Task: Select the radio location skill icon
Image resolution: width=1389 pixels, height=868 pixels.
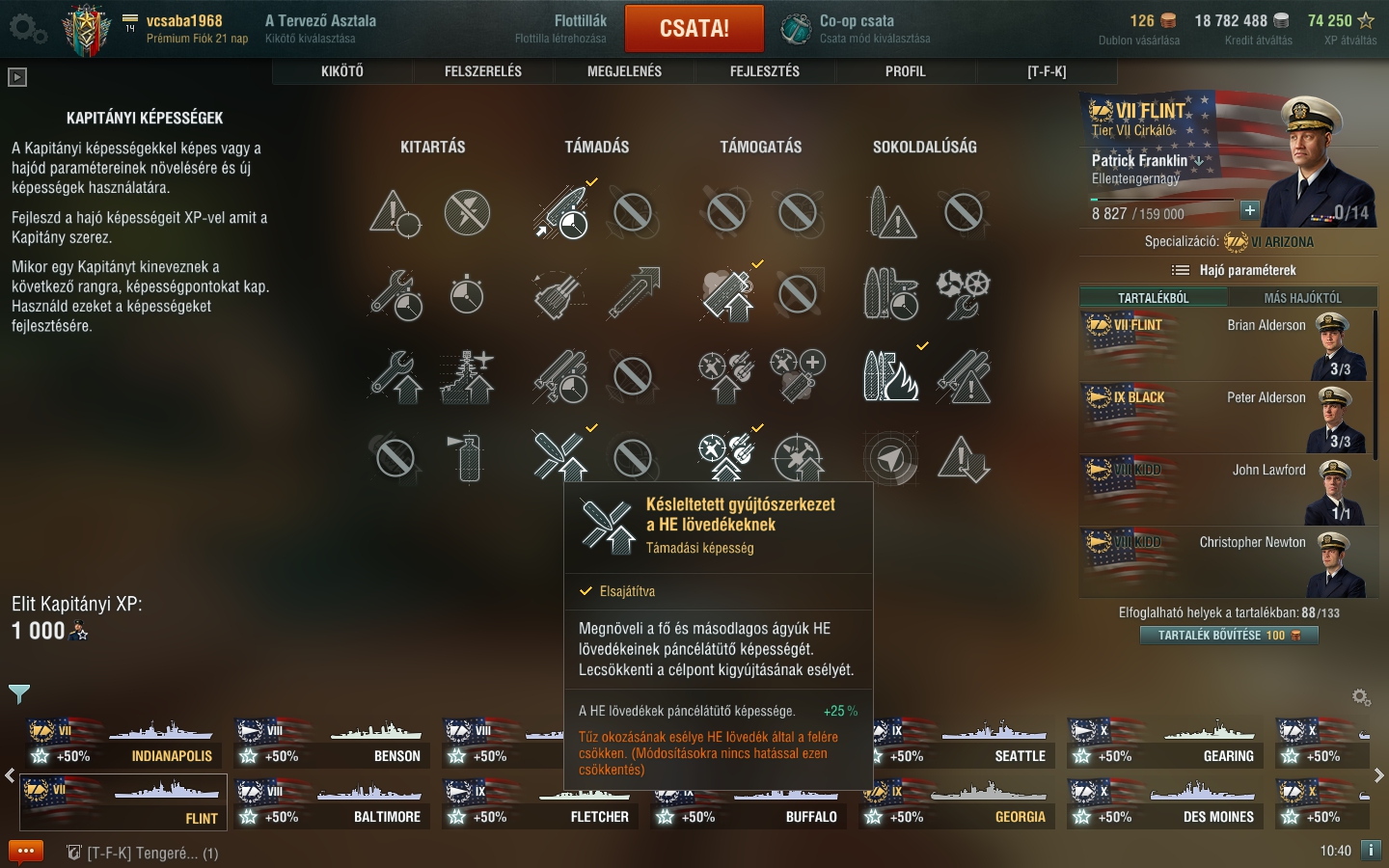Action: tap(891, 459)
